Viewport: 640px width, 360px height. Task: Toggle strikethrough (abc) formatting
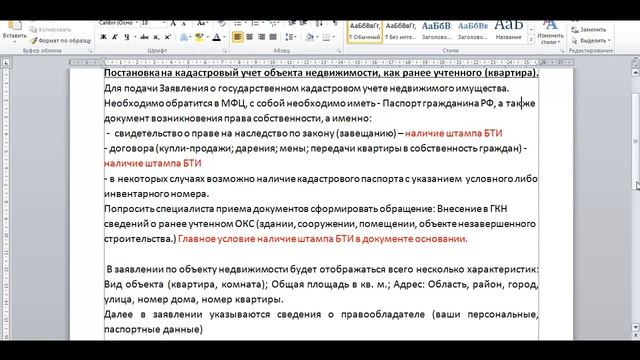(144, 37)
